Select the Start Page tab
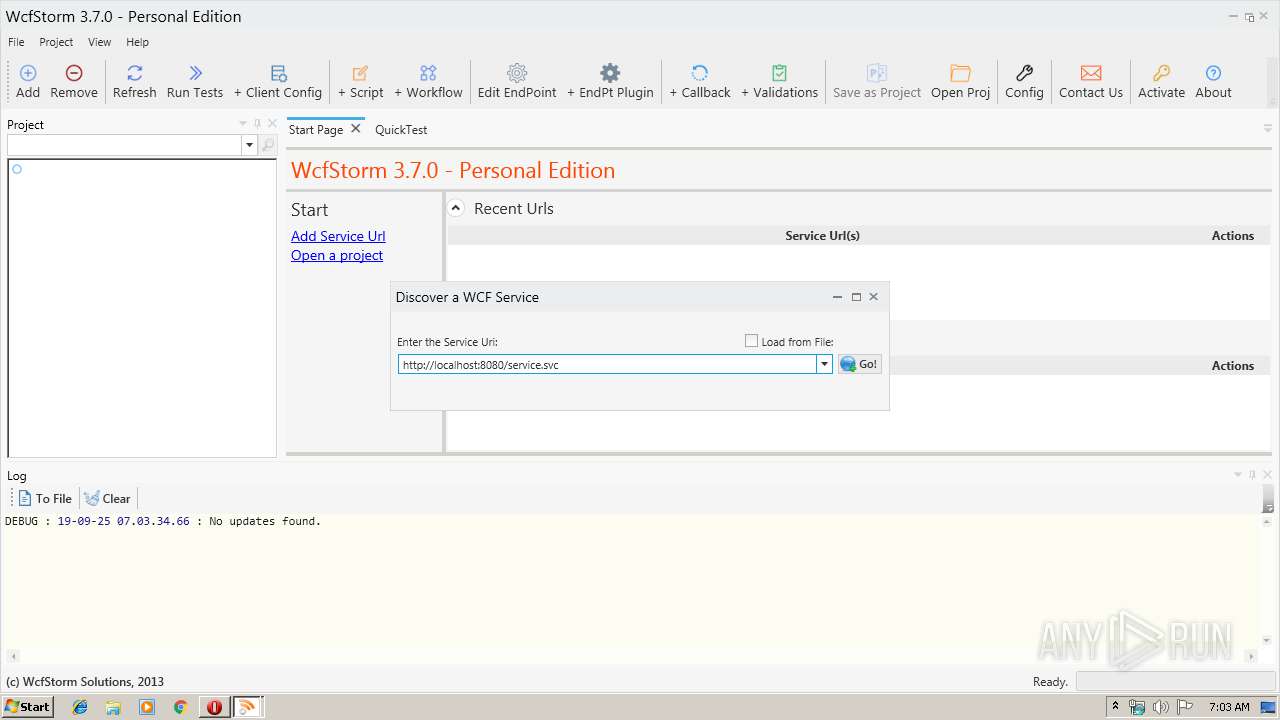1280x720 pixels. tap(316, 130)
